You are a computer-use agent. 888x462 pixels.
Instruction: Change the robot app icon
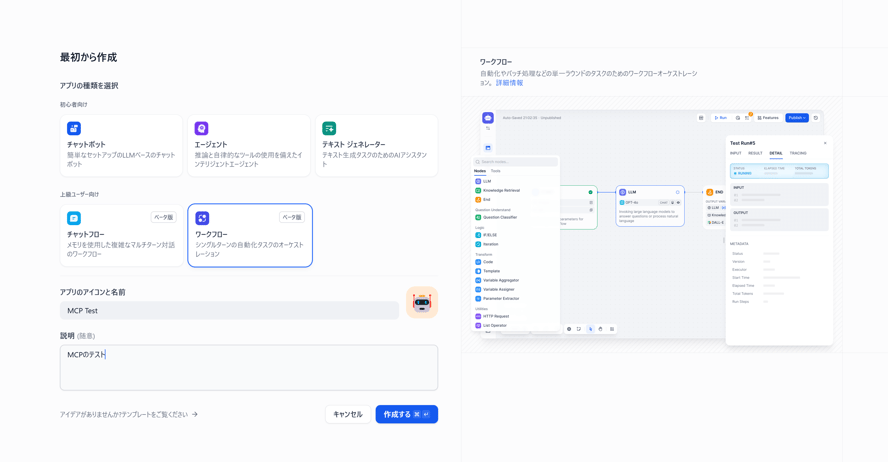click(421, 303)
